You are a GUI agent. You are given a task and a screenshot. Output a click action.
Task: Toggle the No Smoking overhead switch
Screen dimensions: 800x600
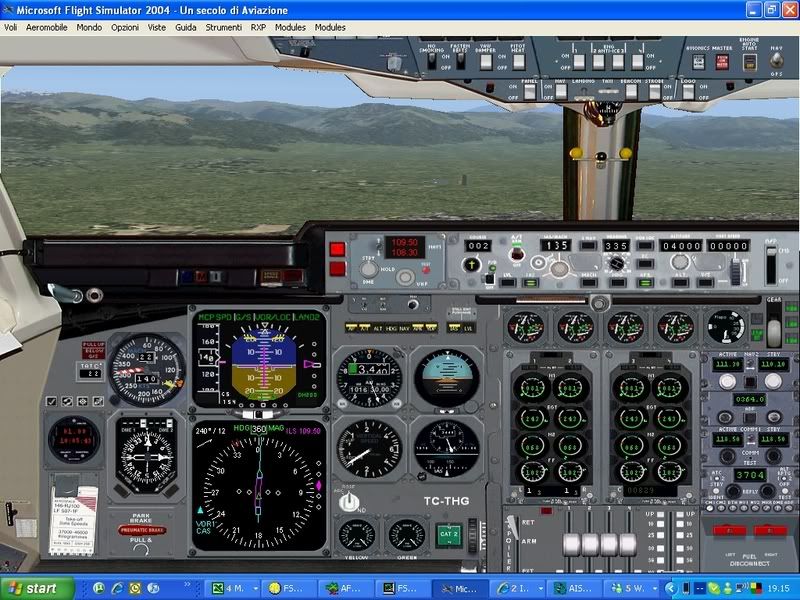pyautogui.click(x=432, y=61)
